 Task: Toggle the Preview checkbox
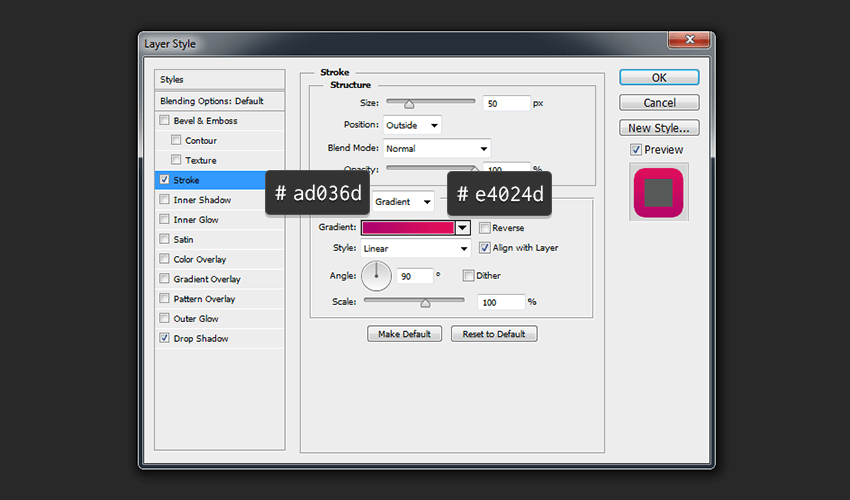tap(636, 150)
